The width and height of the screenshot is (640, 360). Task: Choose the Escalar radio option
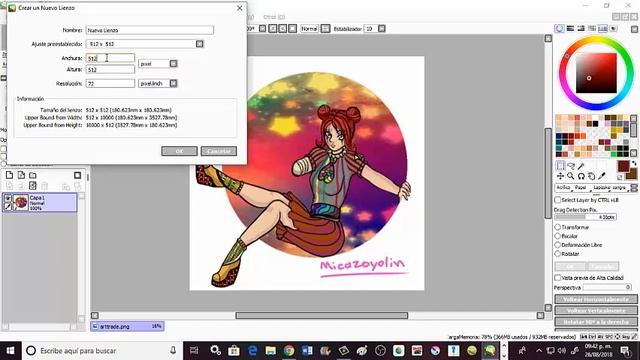(x=558, y=236)
